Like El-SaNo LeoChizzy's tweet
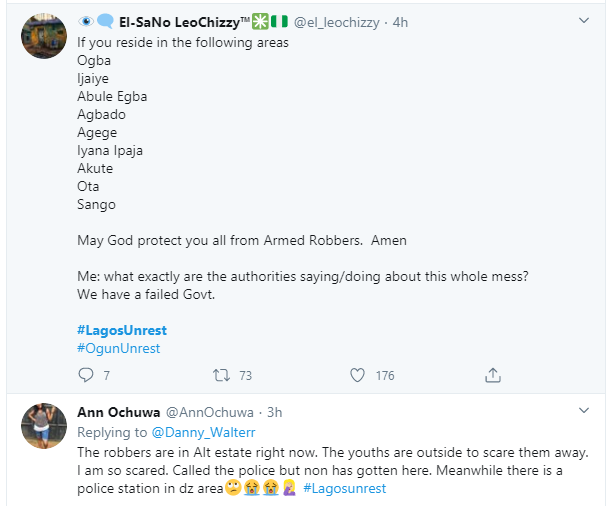The height and width of the screenshot is (506, 607). click(x=357, y=375)
